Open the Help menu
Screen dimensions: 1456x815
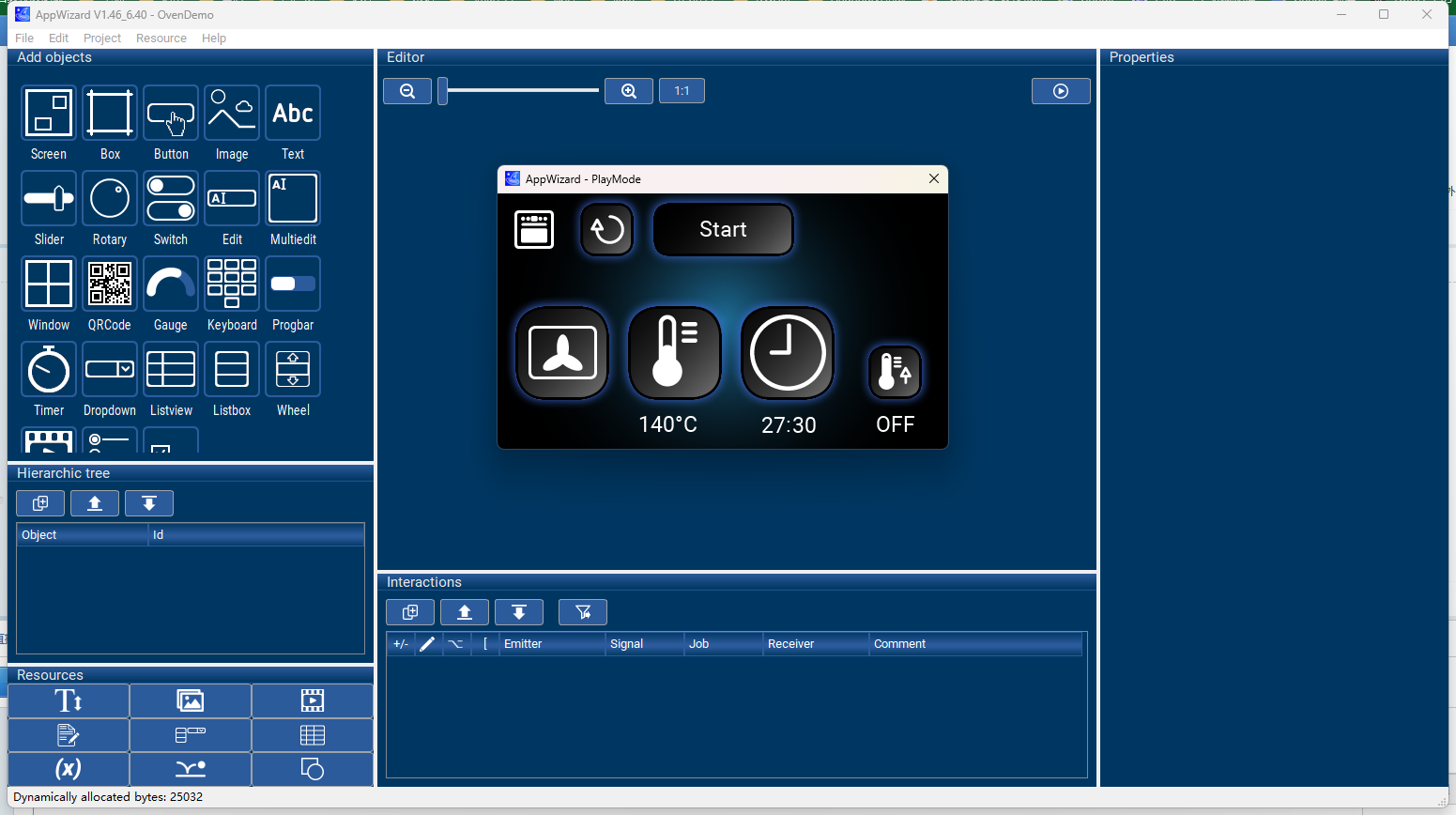point(214,38)
